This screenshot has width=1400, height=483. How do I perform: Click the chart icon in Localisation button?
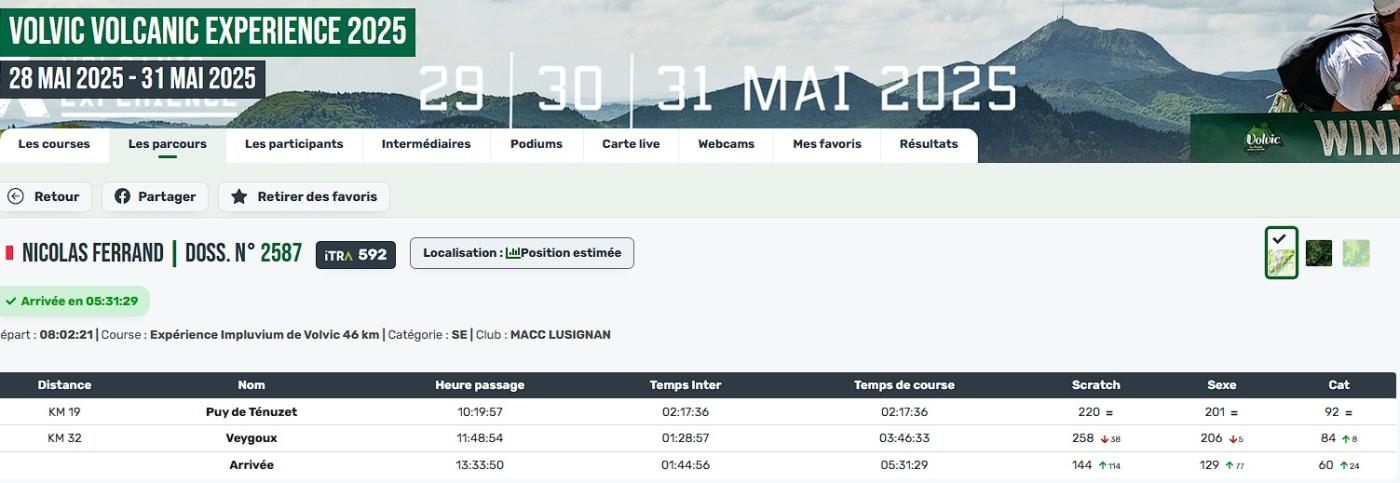tap(513, 253)
